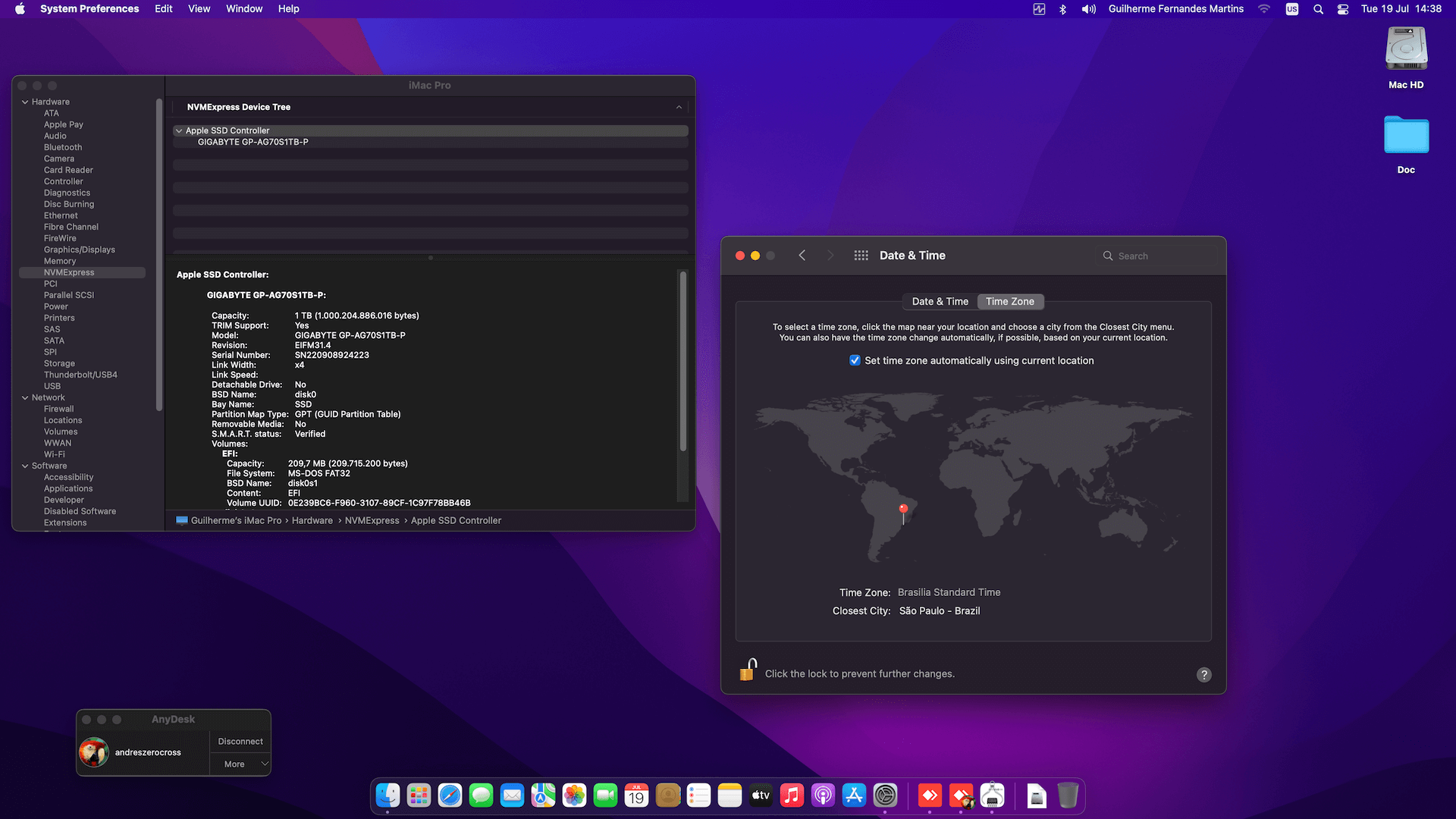Go back in System Preferences
1456x819 pixels.
click(x=802, y=256)
